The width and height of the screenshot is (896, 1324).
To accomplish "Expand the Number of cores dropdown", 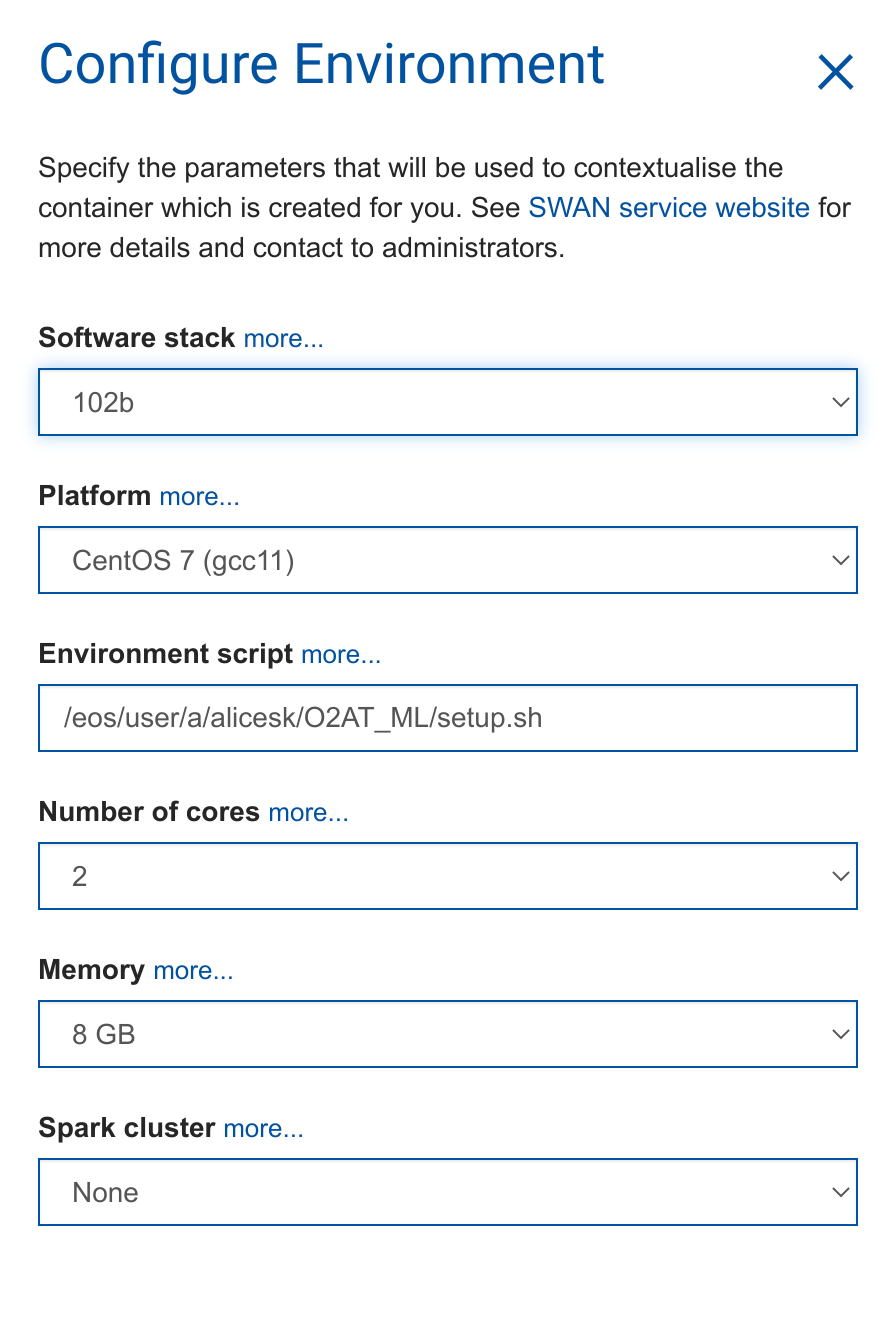I will [x=447, y=877].
